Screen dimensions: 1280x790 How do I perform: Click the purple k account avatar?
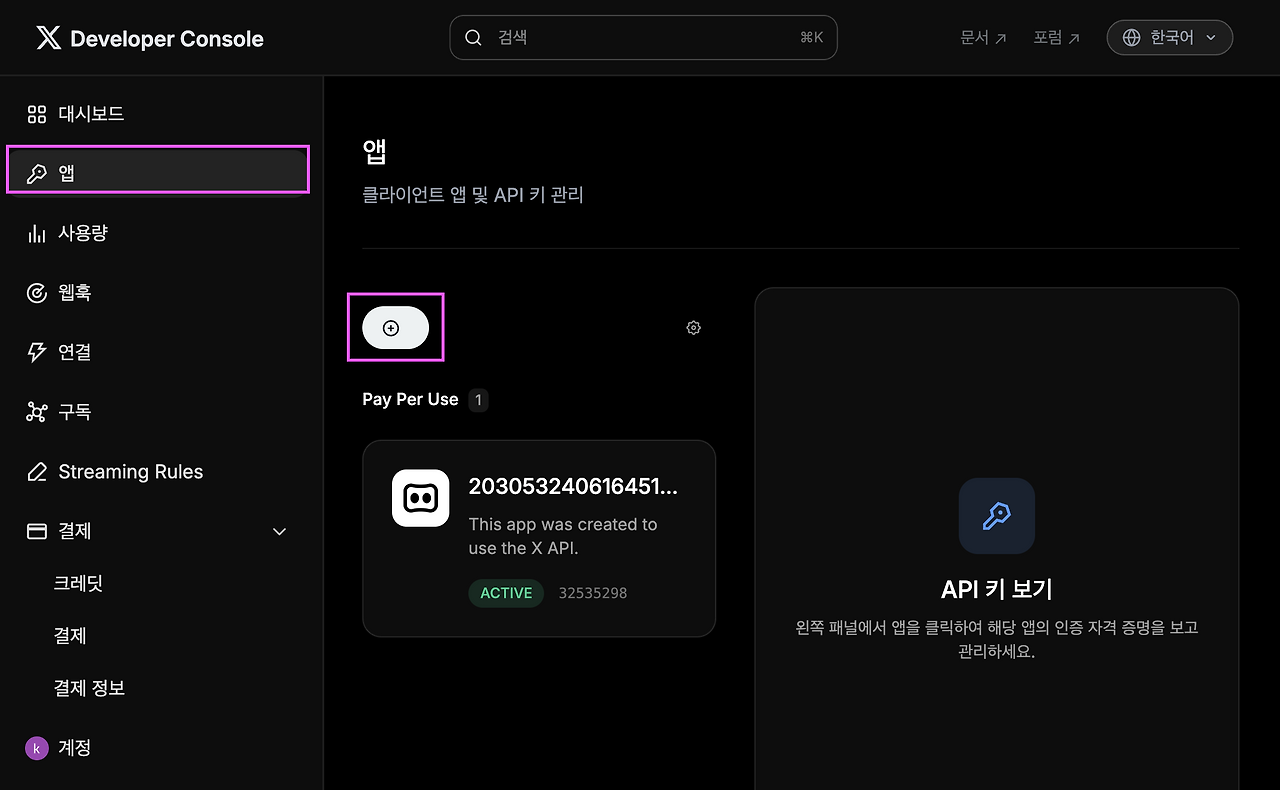[x=37, y=748]
